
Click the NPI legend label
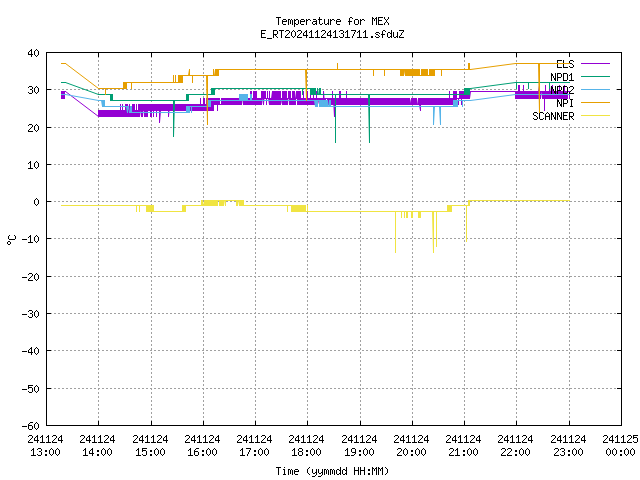[565, 103]
